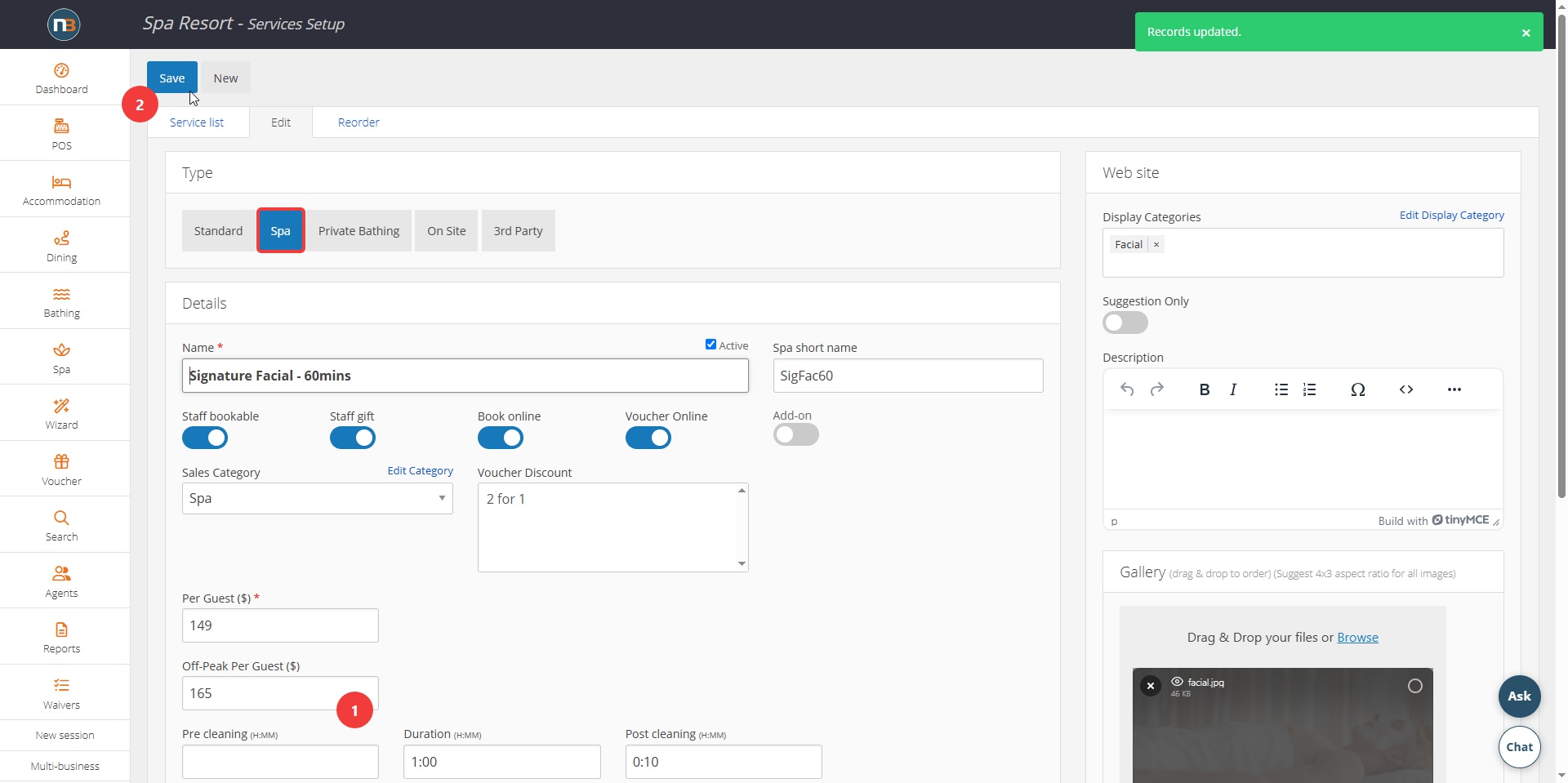This screenshot has height=783, width=1568.
Task: Open the Agents sidebar icon
Action: pyautogui.click(x=61, y=574)
